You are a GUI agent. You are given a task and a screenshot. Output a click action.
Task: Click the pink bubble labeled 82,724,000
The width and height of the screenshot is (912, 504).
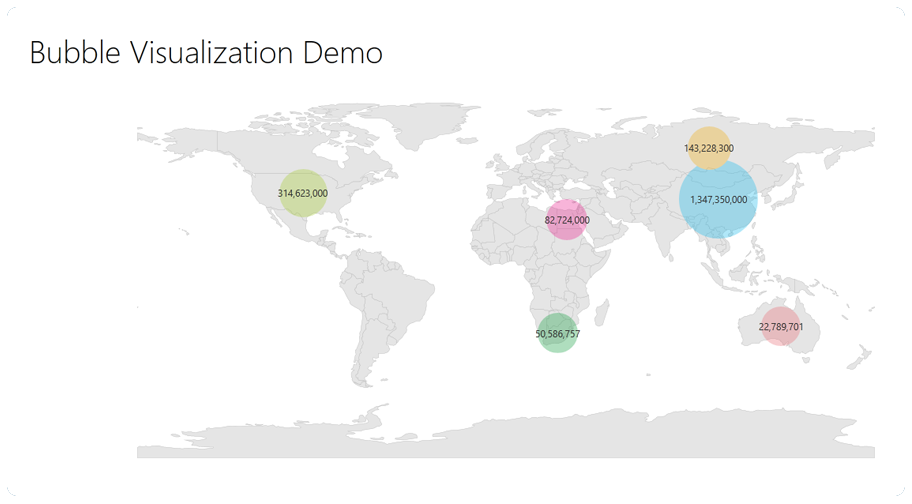point(566,220)
